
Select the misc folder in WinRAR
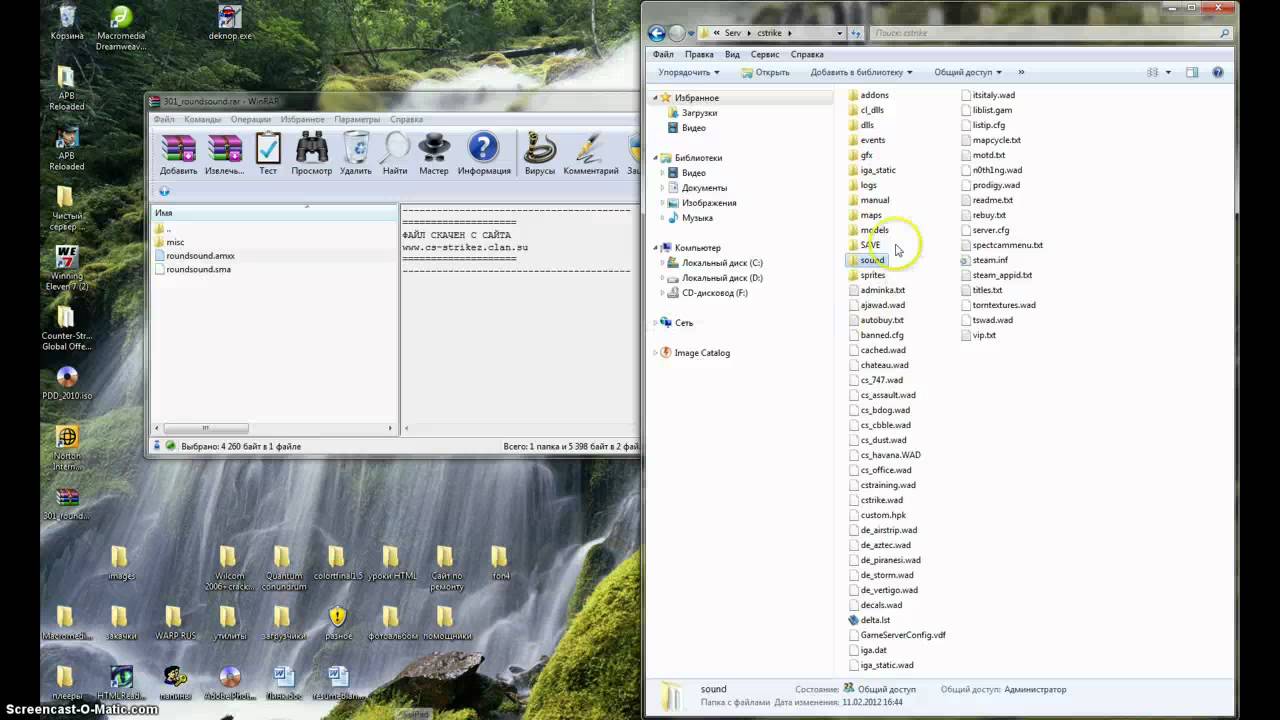click(174, 242)
